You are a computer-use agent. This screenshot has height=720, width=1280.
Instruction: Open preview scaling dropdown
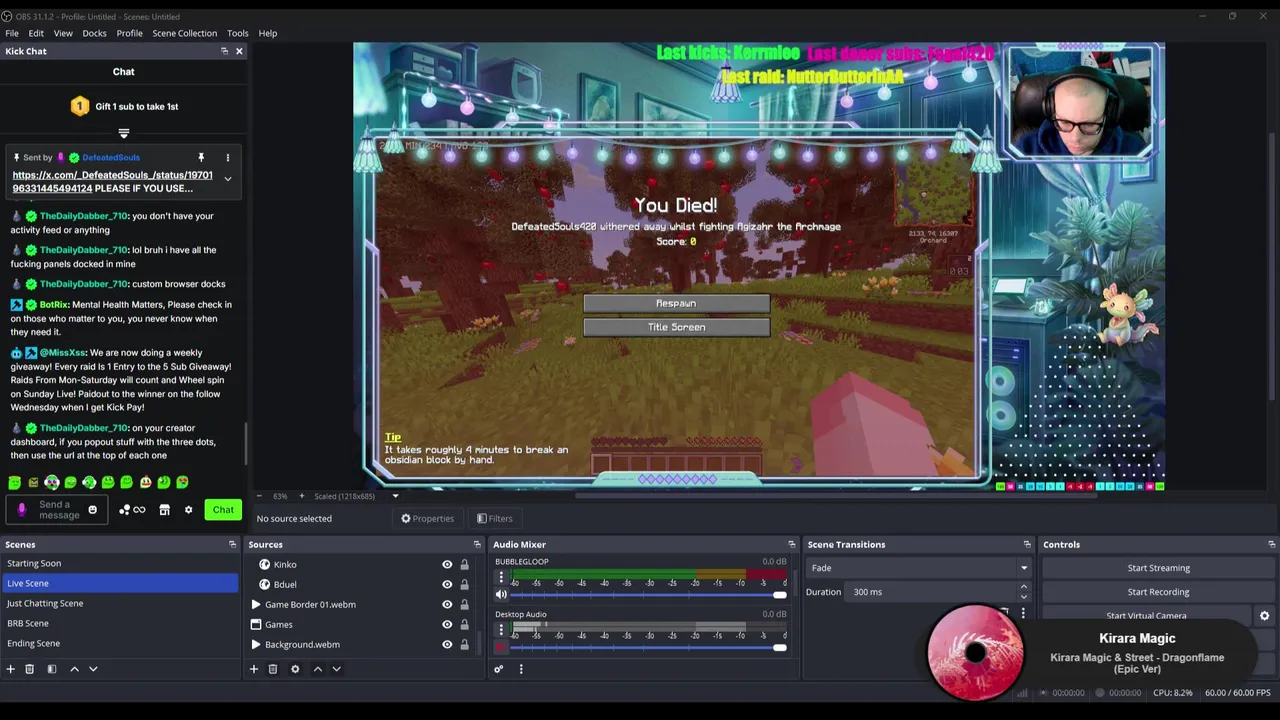point(395,496)
